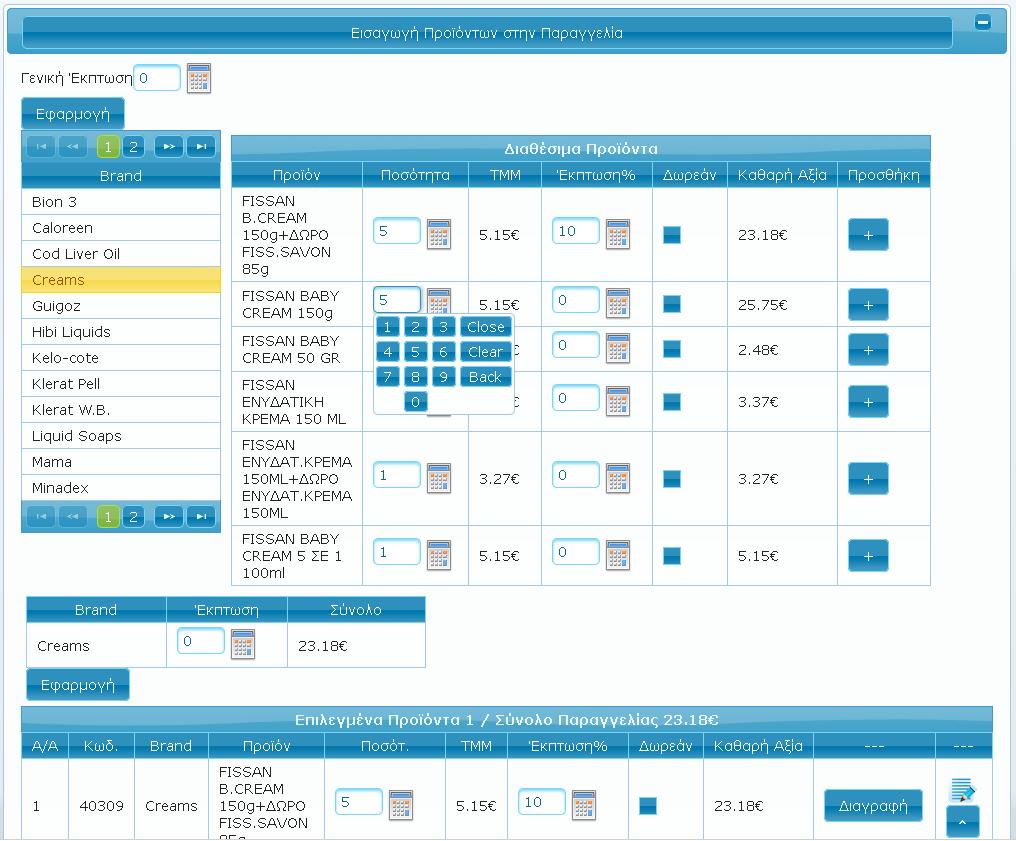Viewport: 1016px width, 841px height.
Task: Open calculator for Γενική Έκπτωση field
Action: click(199, 78)
